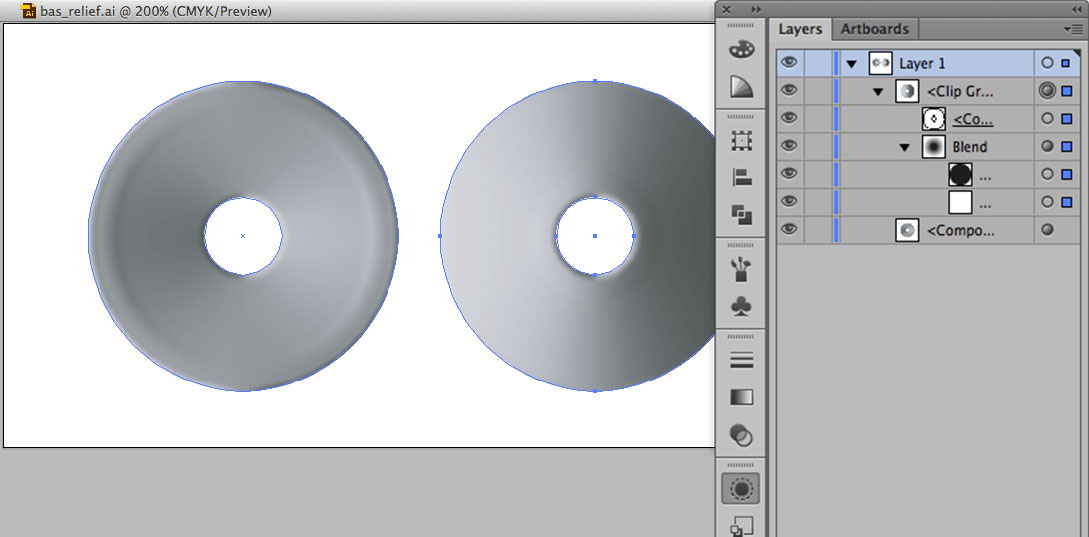
Task: Click target circle of the white square sublayer
Action: (x=1047, y=202)
